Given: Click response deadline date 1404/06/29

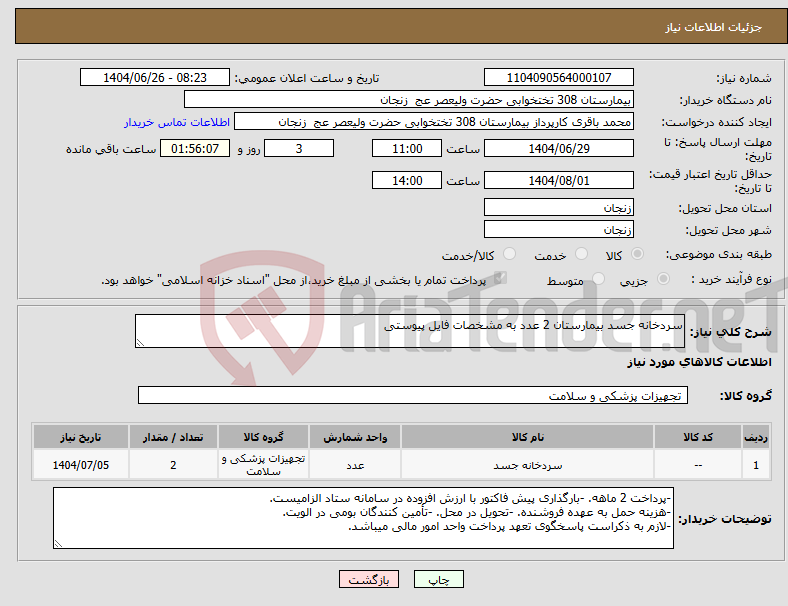Looking at the screenshot, I should (x=558, y=148).
